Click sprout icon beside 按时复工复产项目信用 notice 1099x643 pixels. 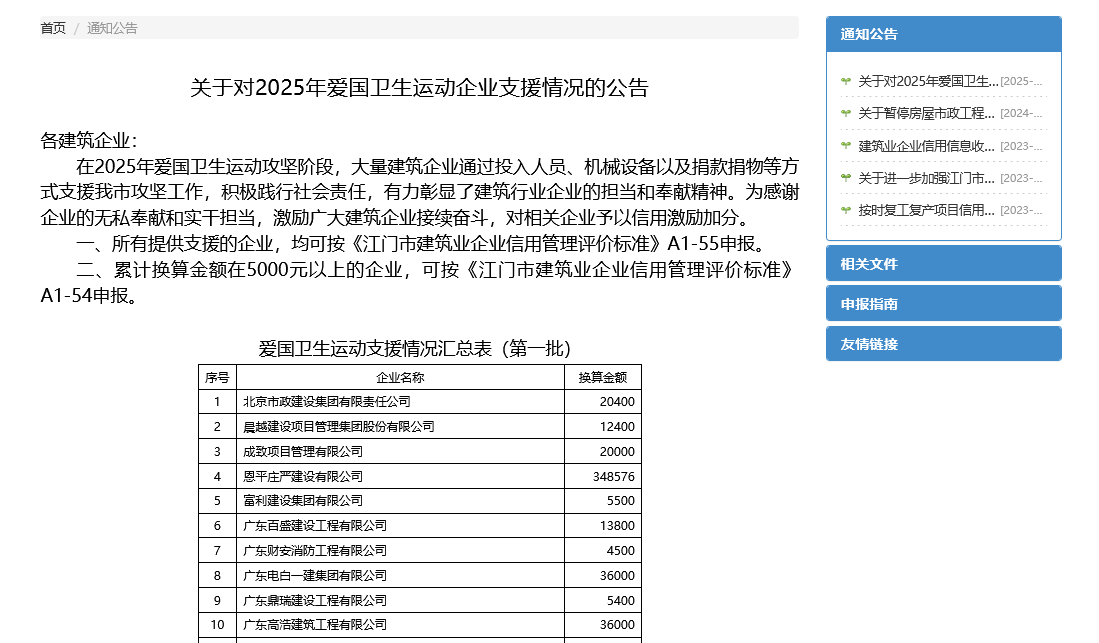click(x=846, y=210)
